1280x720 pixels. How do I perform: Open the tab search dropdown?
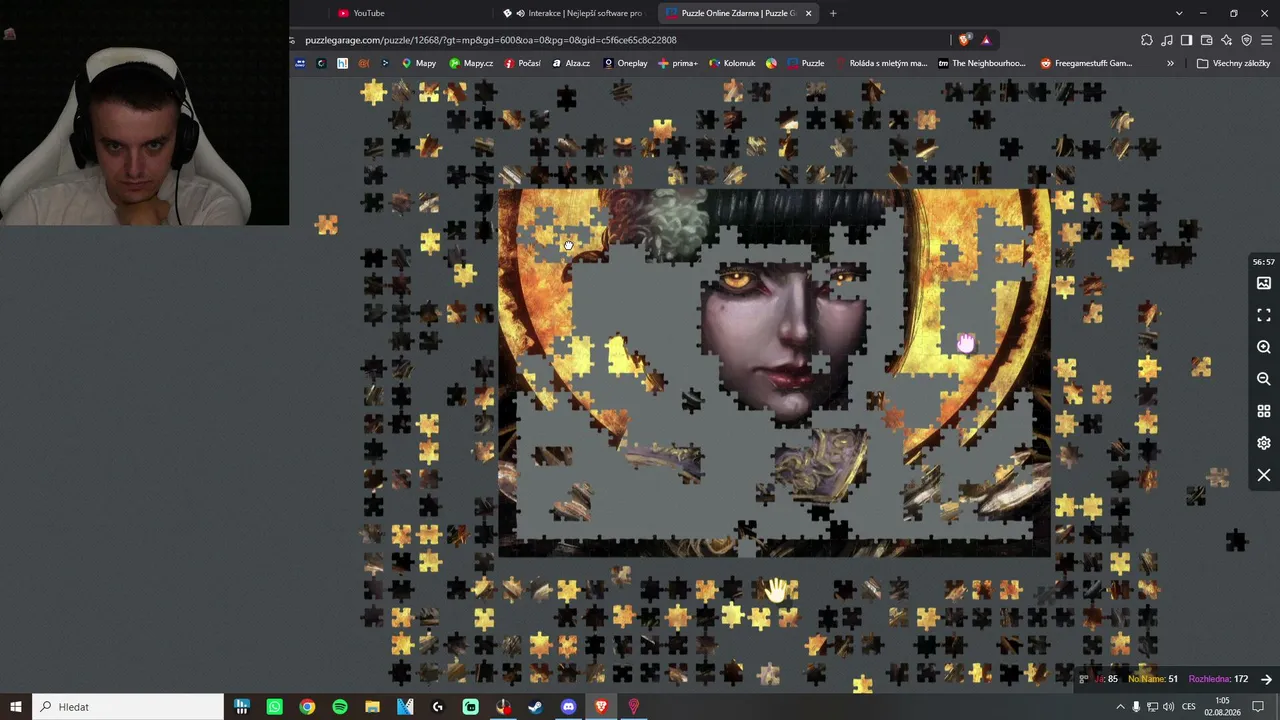click(x=1179, y=13)
